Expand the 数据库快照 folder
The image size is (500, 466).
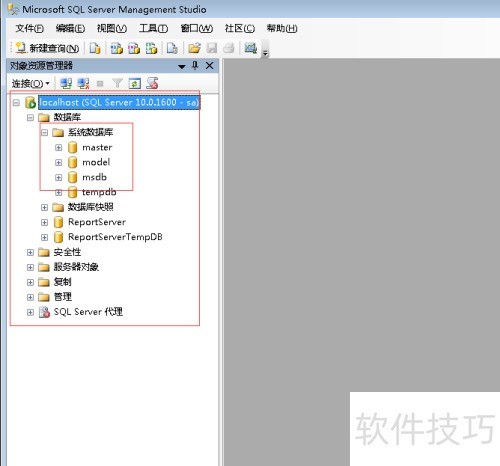44,207
